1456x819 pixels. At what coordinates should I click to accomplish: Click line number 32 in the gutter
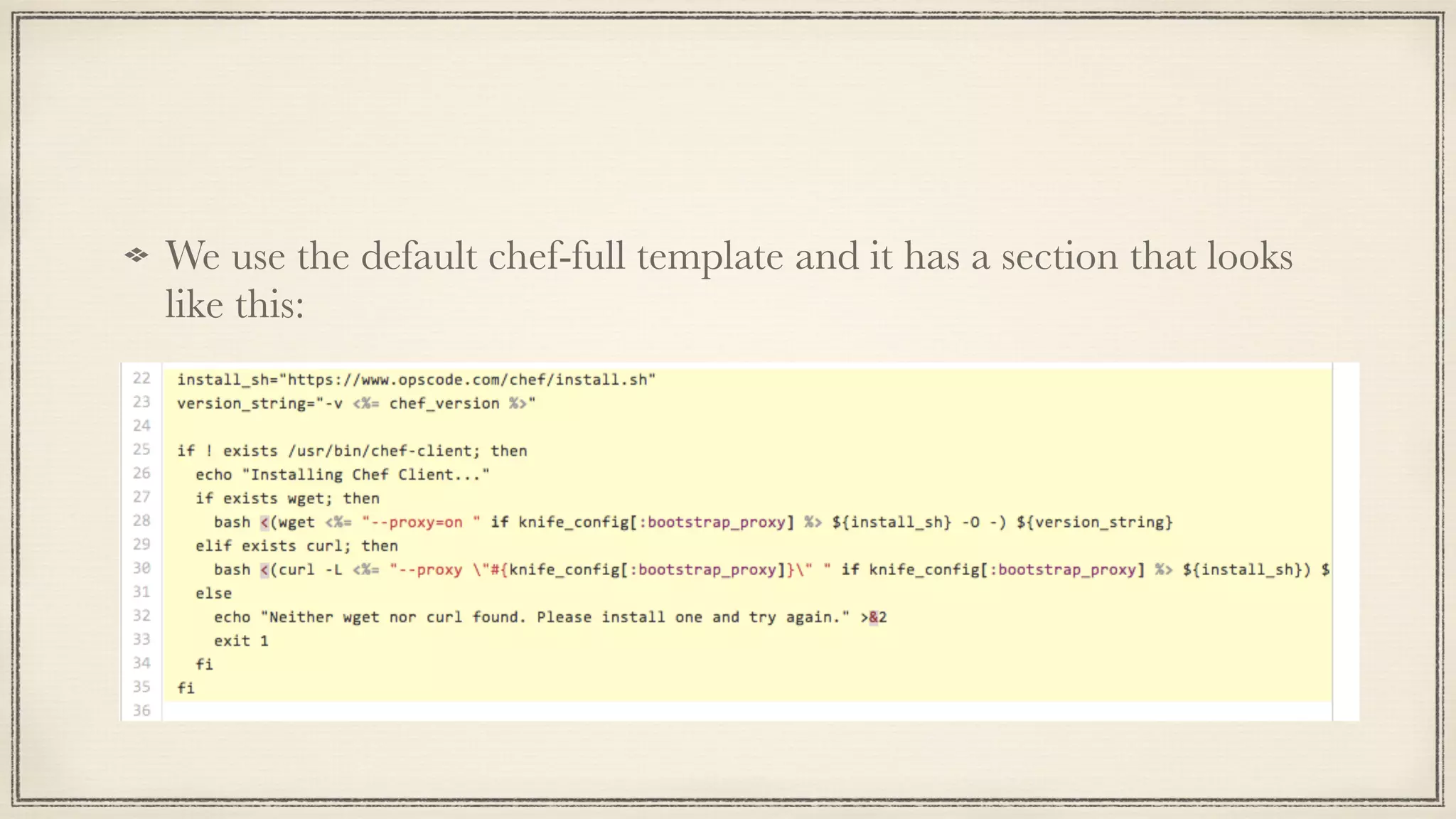click(141, 615)
